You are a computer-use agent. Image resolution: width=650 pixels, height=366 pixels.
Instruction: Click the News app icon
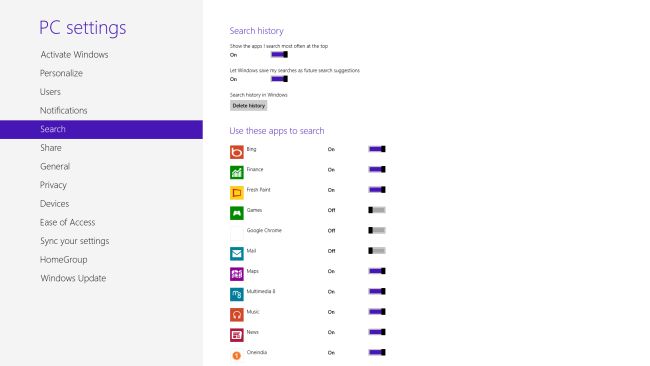coord(237,335)
